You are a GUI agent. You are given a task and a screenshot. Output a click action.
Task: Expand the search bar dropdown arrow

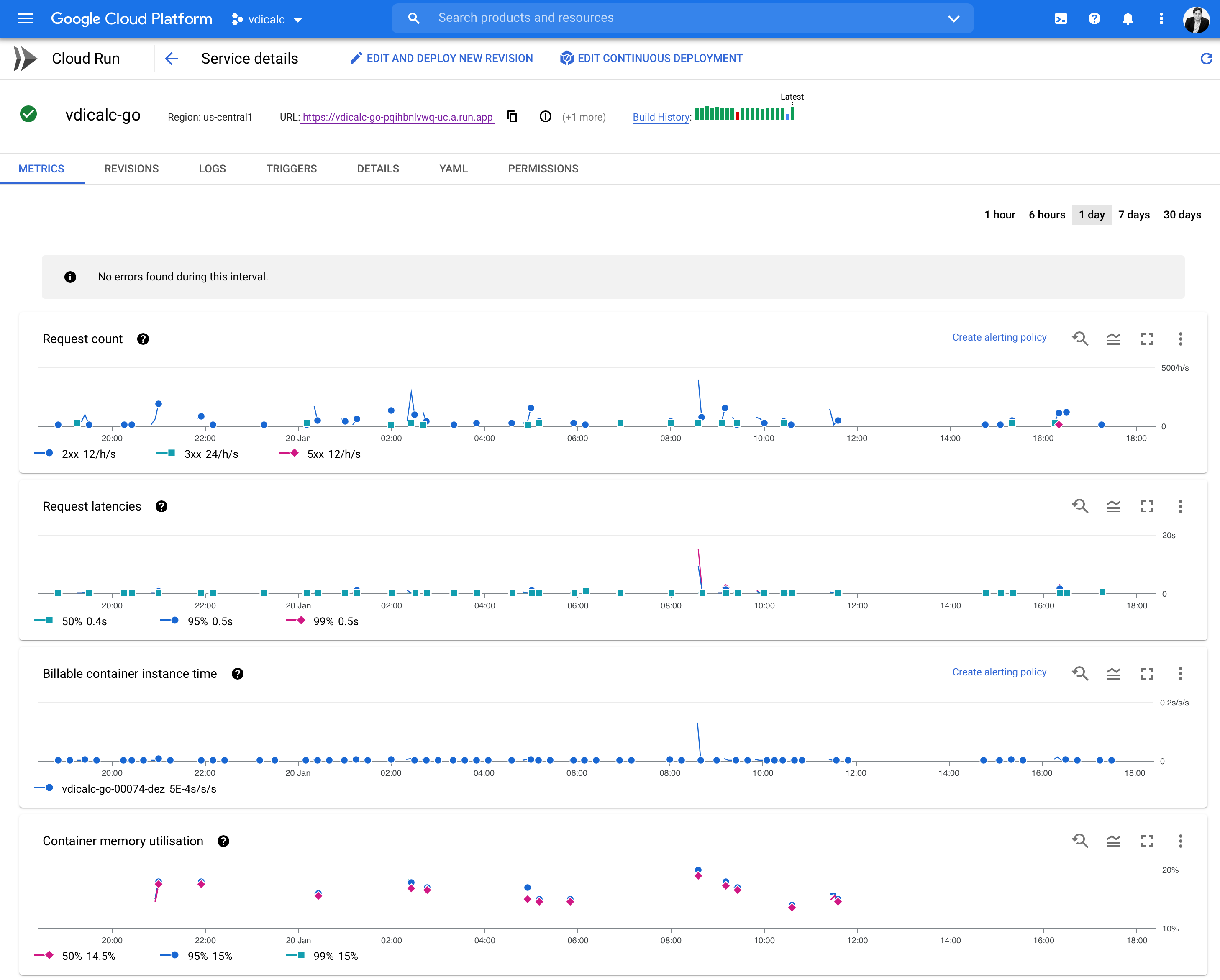[953, 19]
